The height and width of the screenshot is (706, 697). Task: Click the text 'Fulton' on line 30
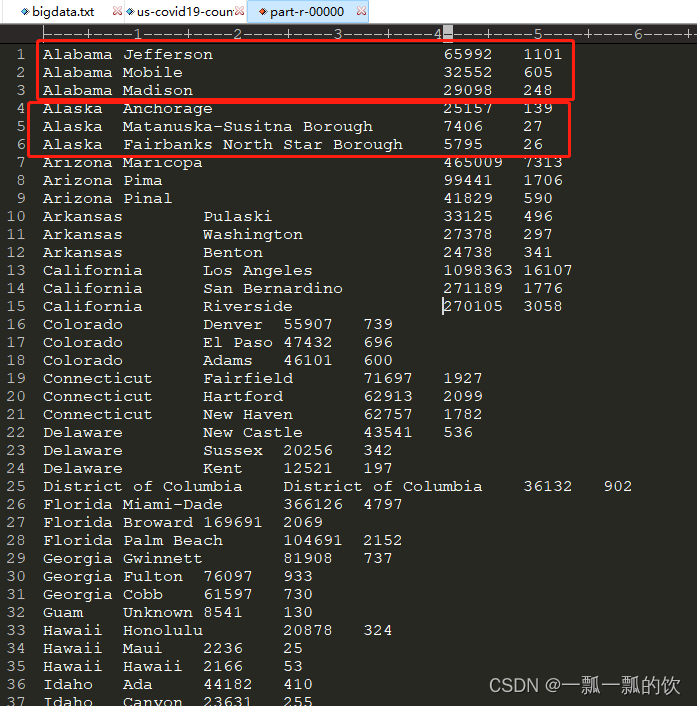(x=153, y=577)
